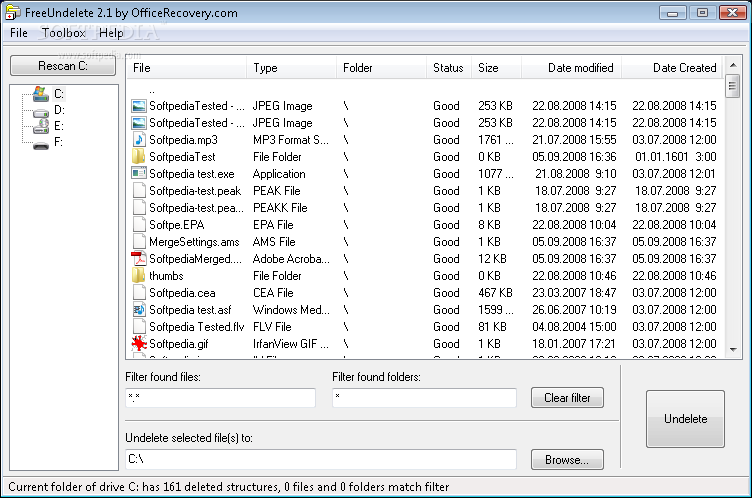Click '04.08.2004 15:00' date modified cell
Image resolution: width=752 pixels, height=498 pixels.
pos(574,327)
